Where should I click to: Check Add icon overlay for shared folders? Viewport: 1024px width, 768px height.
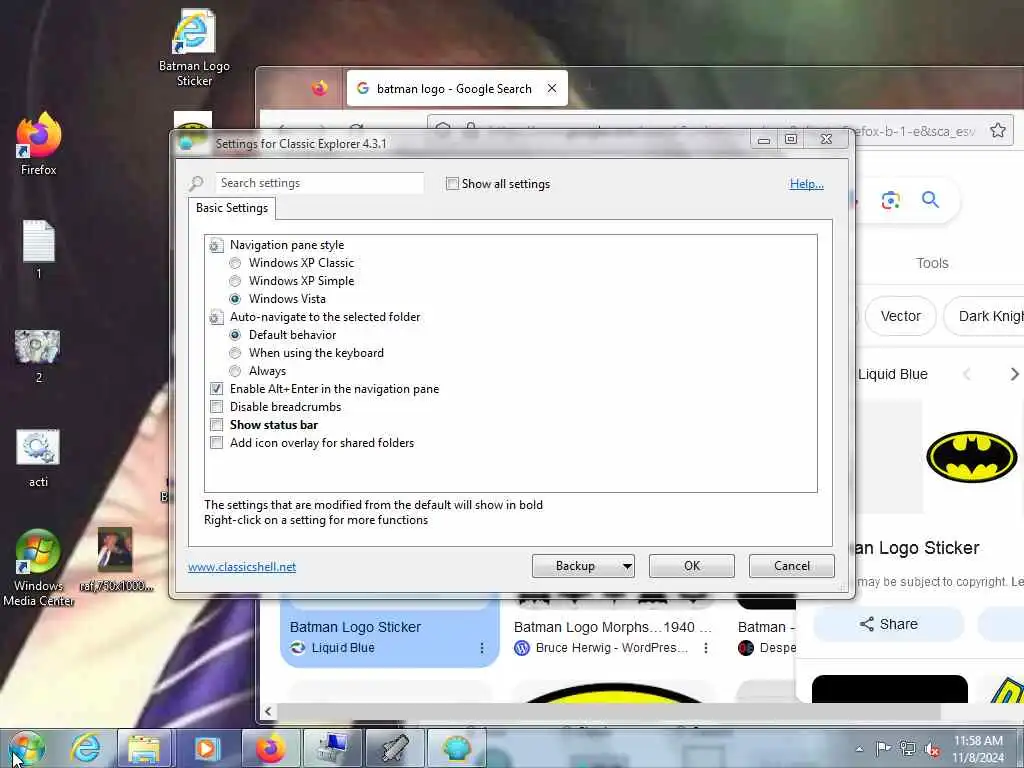[x=216, y=443]
